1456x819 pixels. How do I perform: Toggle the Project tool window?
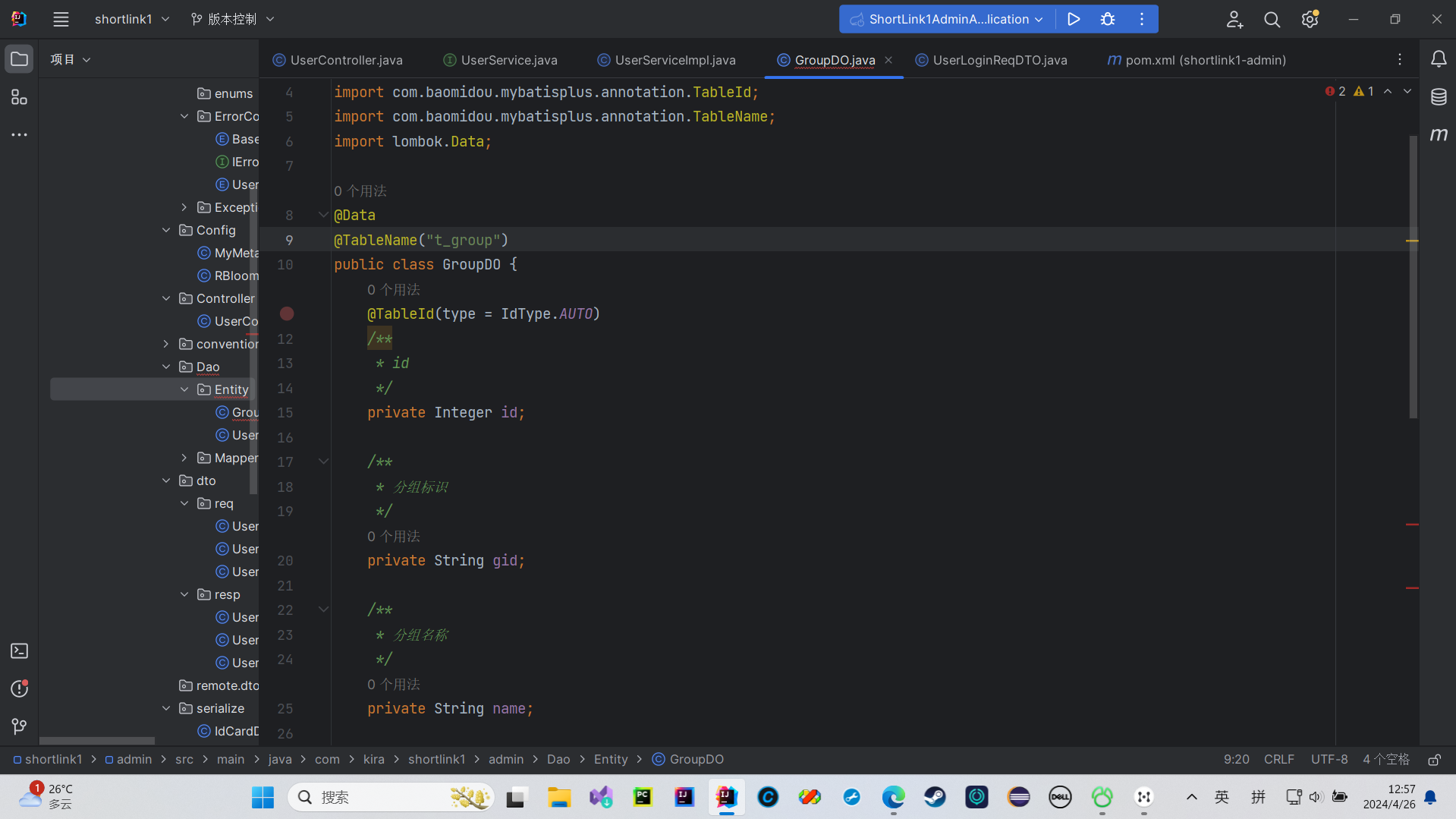coord(19,59)
